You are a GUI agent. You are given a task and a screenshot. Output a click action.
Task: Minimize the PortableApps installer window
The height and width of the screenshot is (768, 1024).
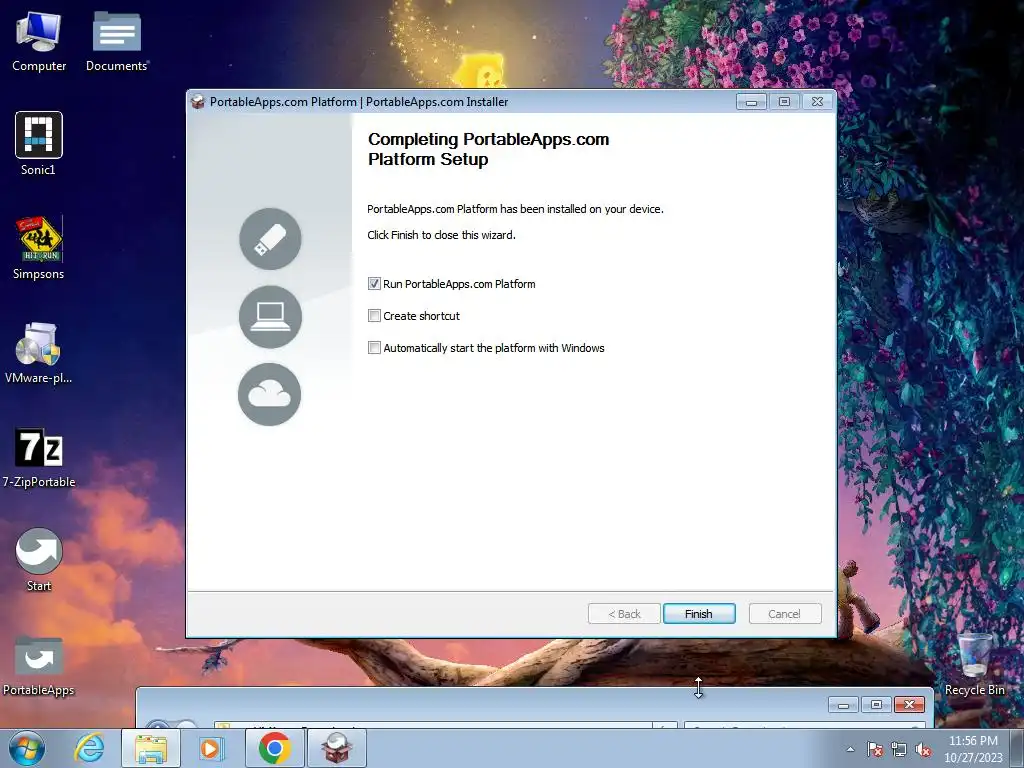pos(751,102)
